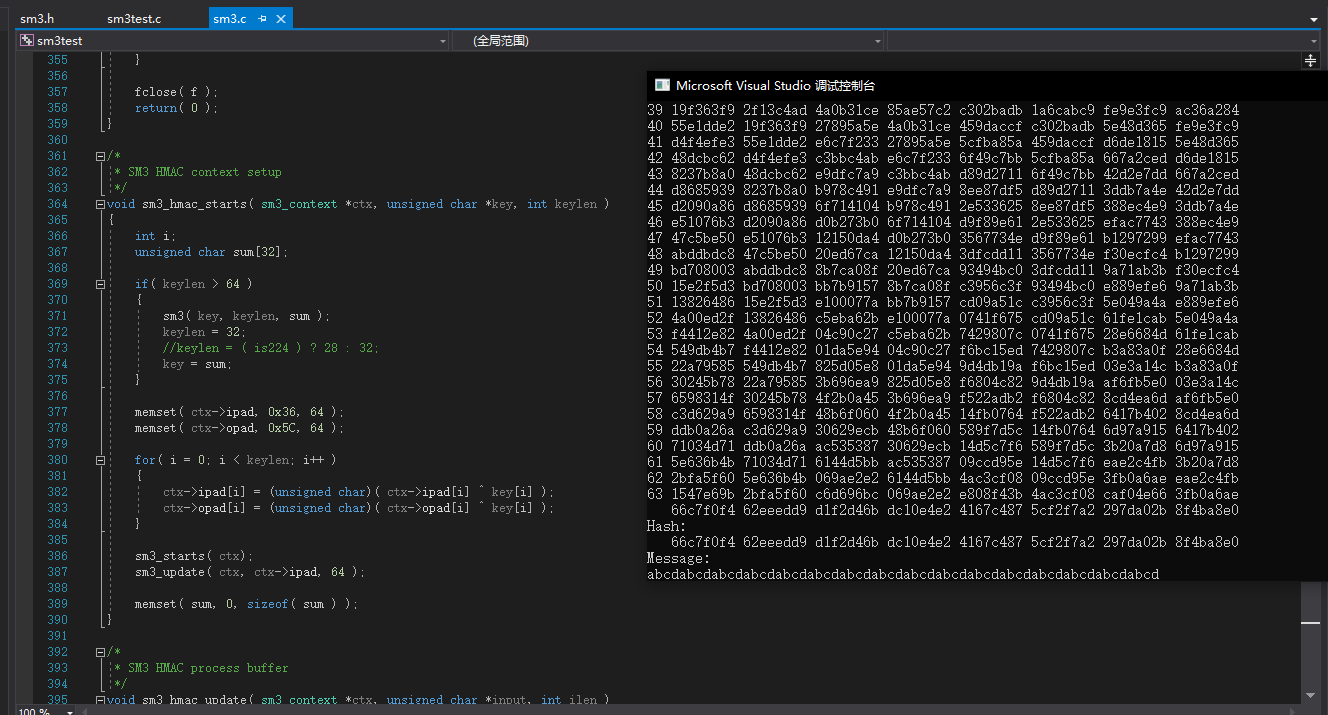The width and height of the screenshot is (1328, 715).
Task: Click the pin icon on sm3.c tab
Action: pyautogui.click(x=262, y=19)
